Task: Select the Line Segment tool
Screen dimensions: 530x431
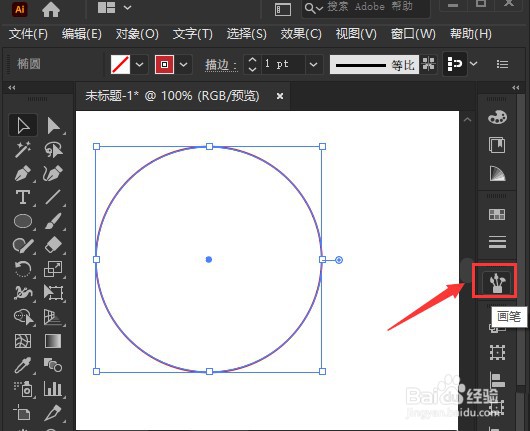Action: [x=53, y=197]
